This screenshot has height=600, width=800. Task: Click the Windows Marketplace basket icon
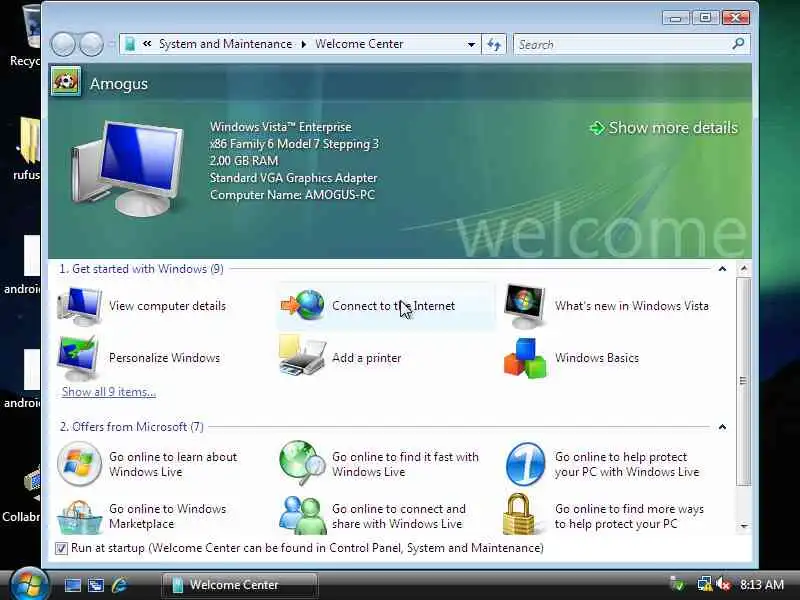coord(80,517)
